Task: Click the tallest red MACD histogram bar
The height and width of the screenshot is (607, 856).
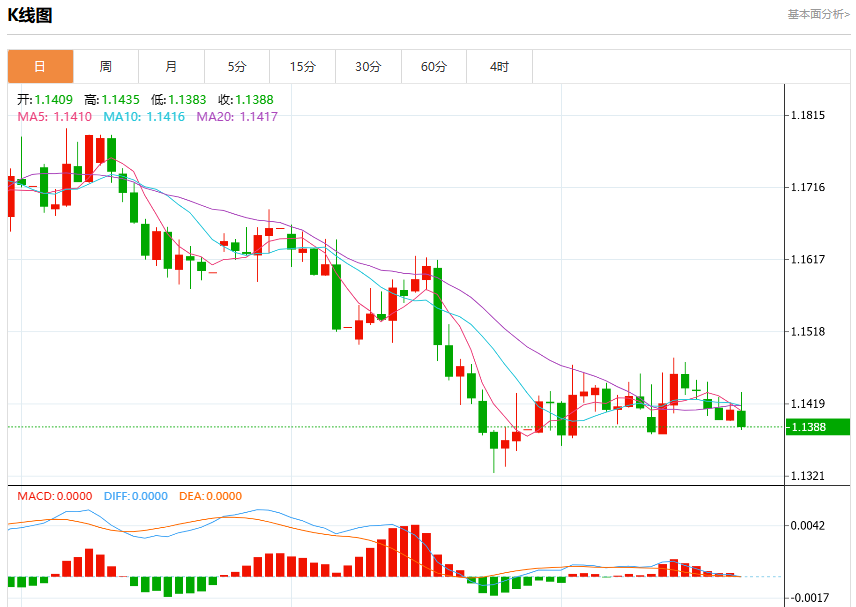Action: click(415, 551)
